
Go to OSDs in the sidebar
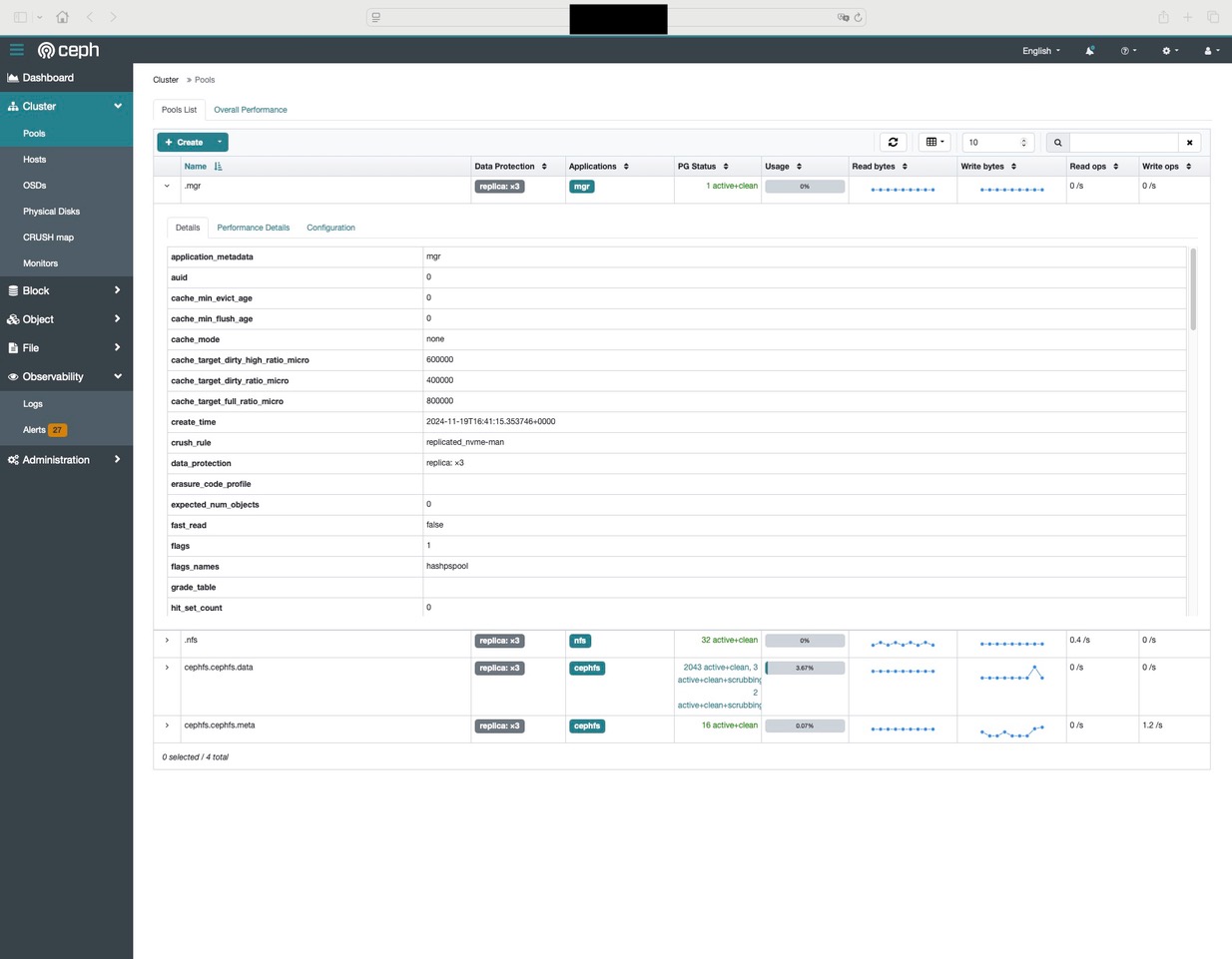pyautogui.click(x=66, y=186)
